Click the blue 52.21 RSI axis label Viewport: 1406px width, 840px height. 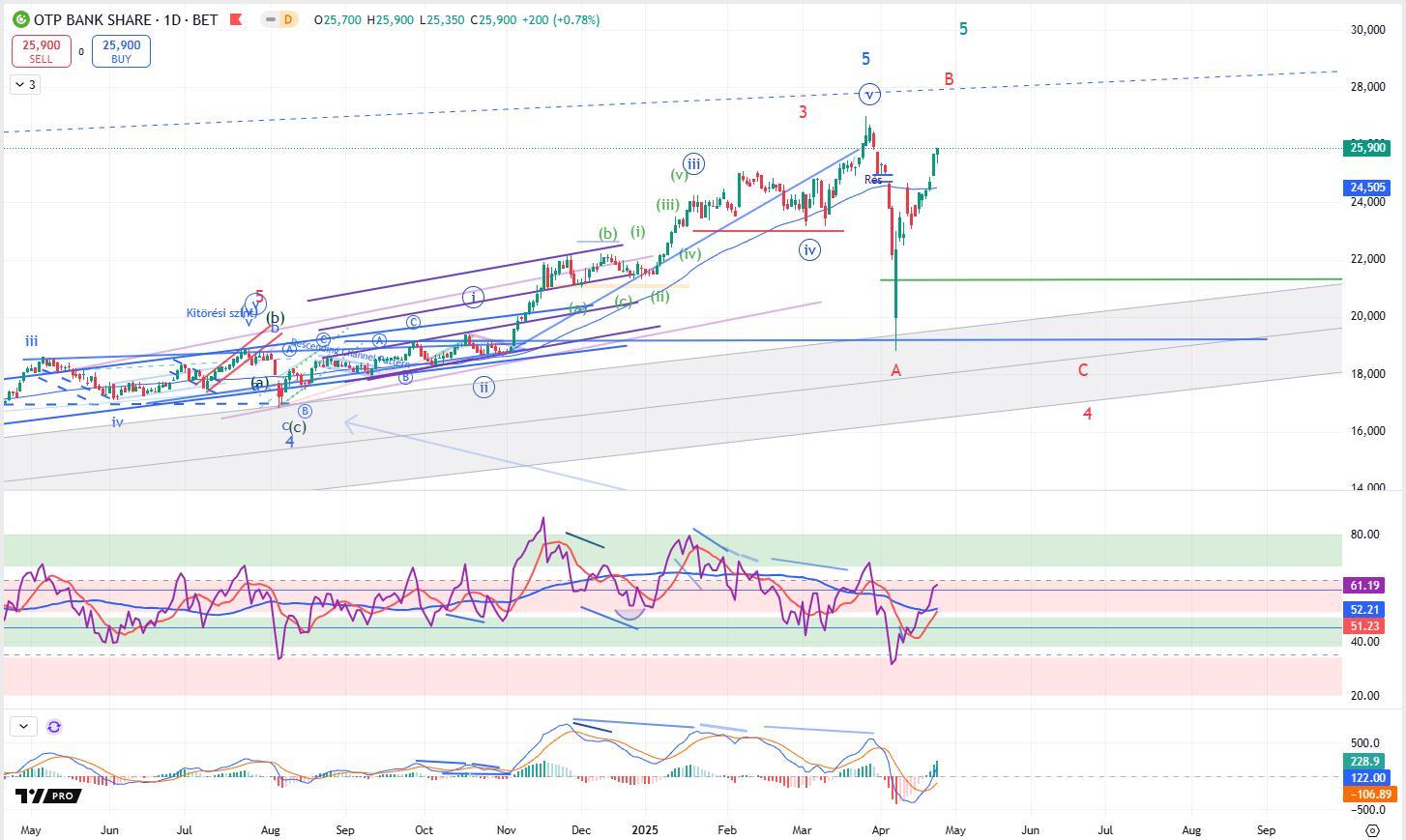[x=1366, y=610]
